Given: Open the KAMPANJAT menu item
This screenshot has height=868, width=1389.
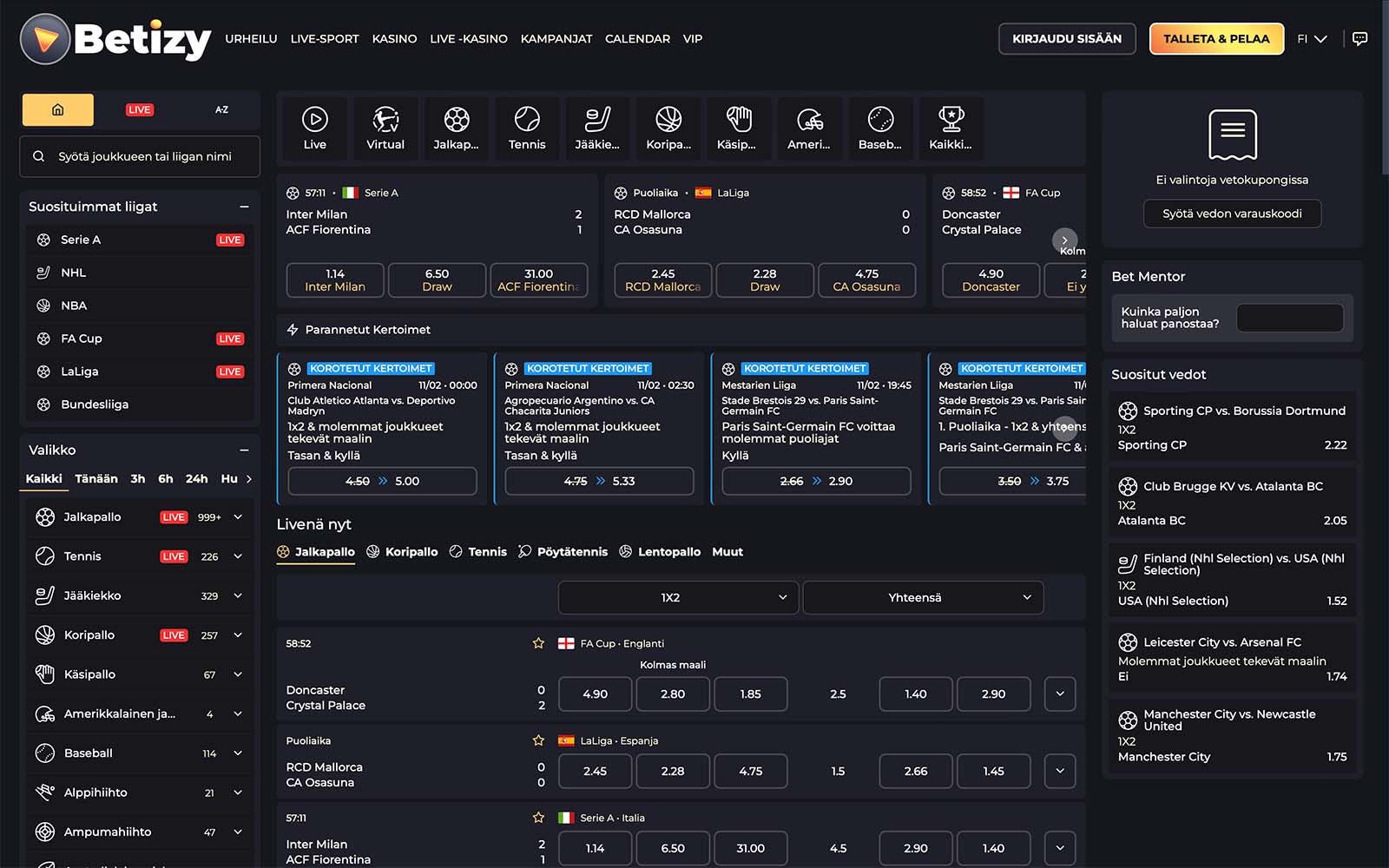Looking at the screenshot, I should tap(556, 39).
